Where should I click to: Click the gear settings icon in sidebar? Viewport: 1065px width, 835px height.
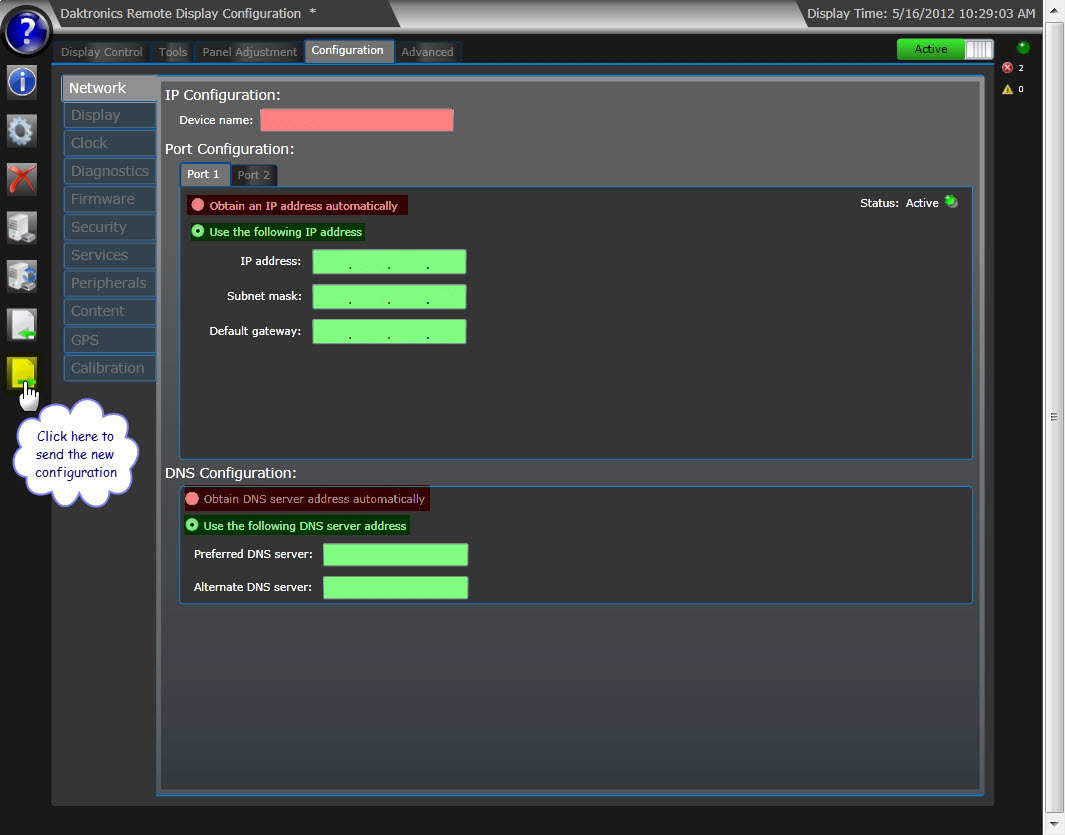point(22,130)
